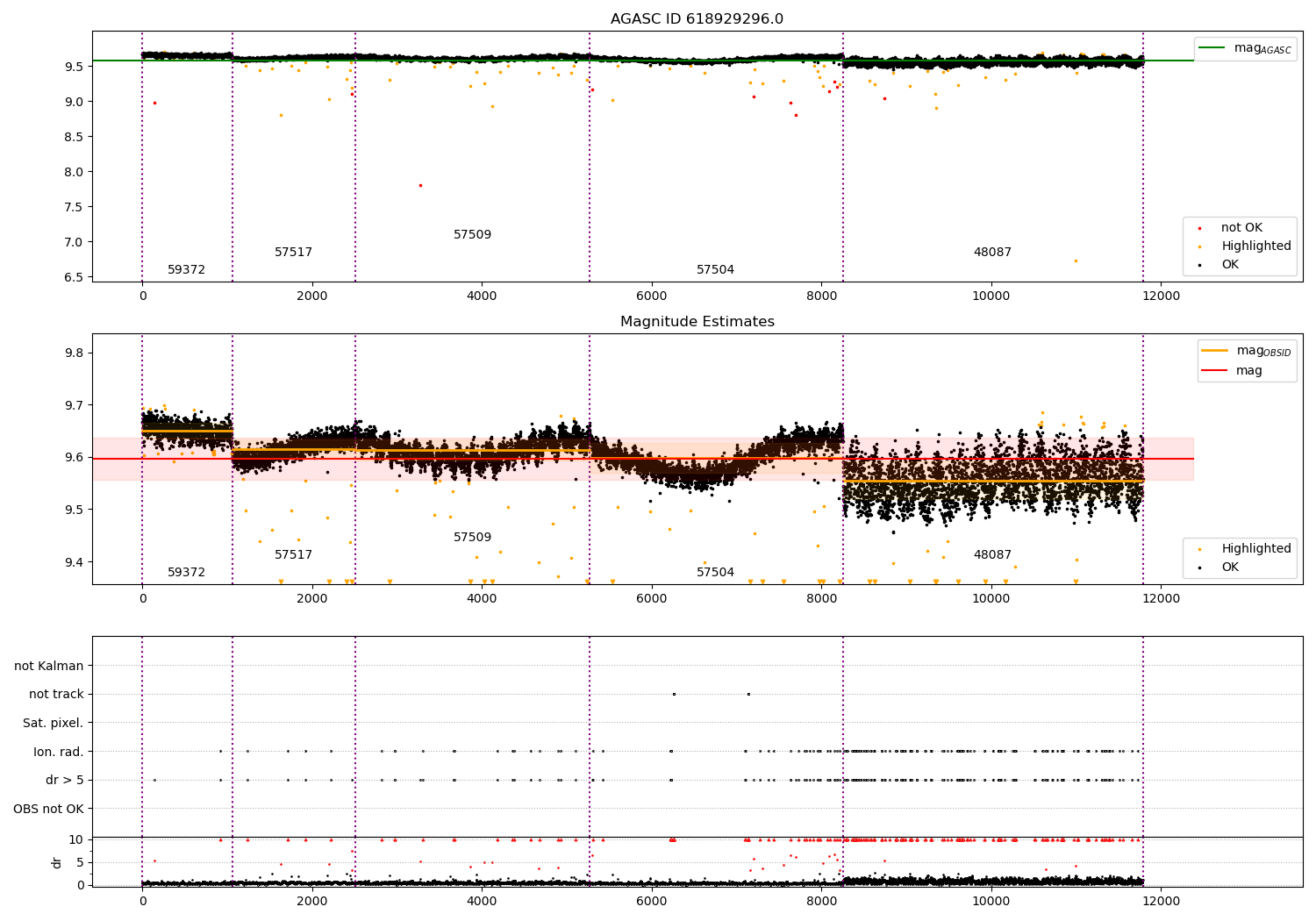Viewport: 1316px width, 921px height.
Task: Click the 'Ion. rad.' axis label
Action: 59,753
